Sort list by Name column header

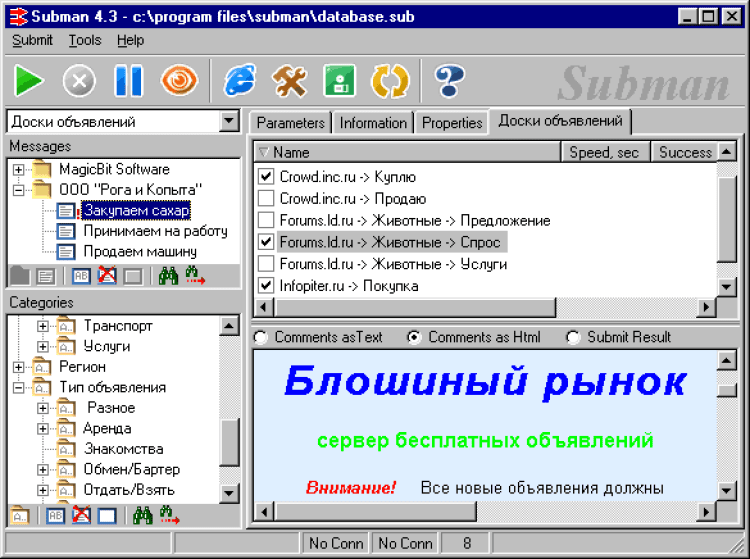point(407,152)
